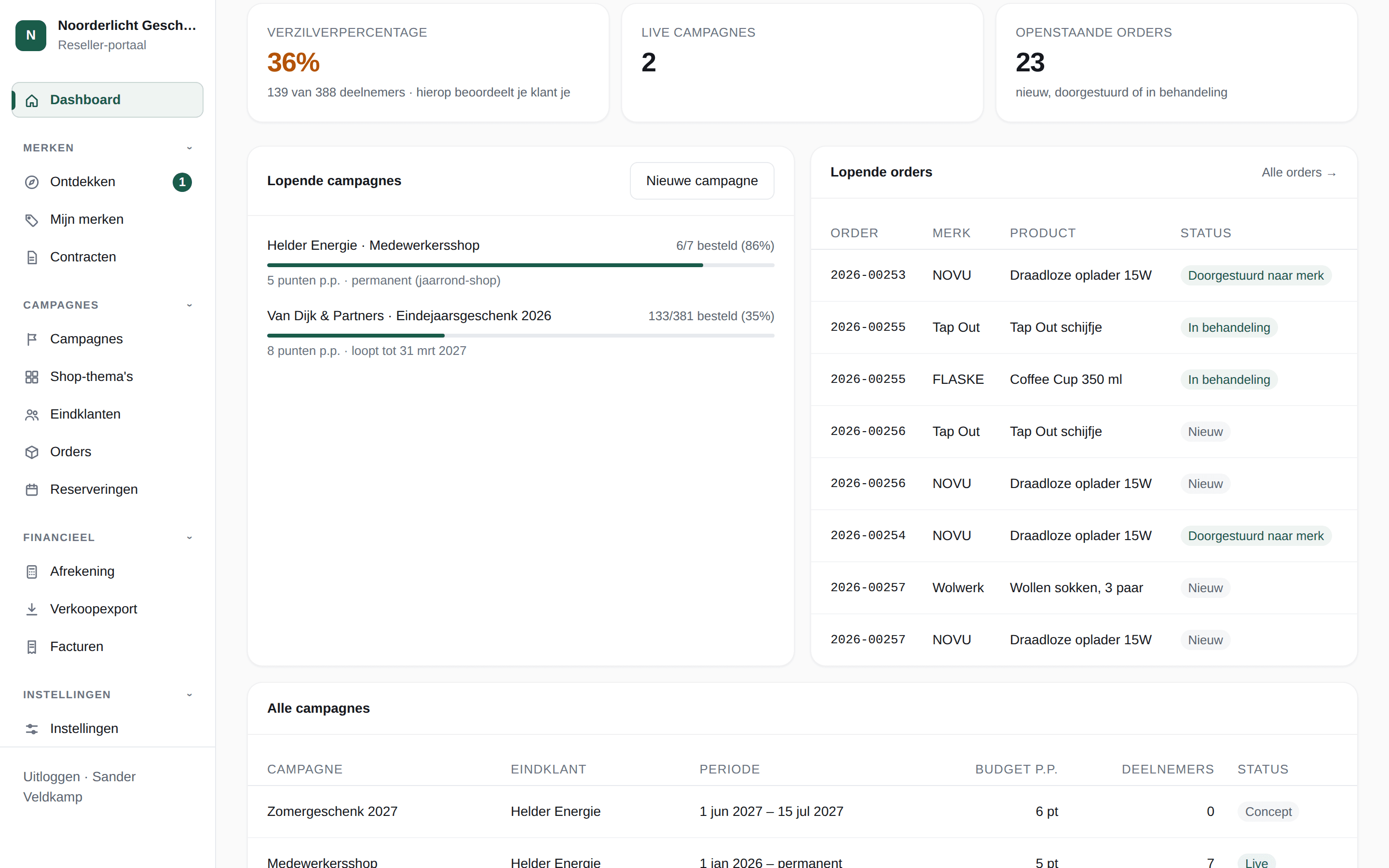Click the Shop-thema's grid icon
This screenshot has width=1389, height=868.
[x=31, y=377]
